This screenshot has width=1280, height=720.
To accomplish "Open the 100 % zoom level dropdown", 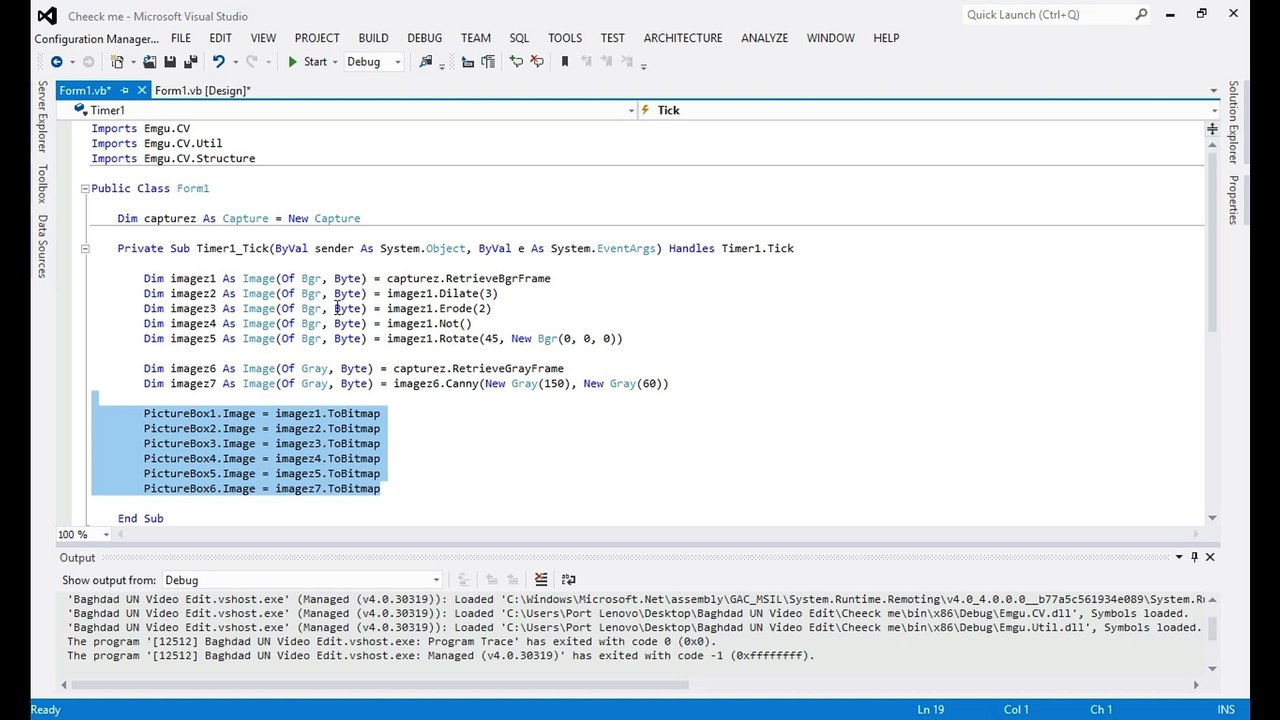I will click(x=106, y=534).
